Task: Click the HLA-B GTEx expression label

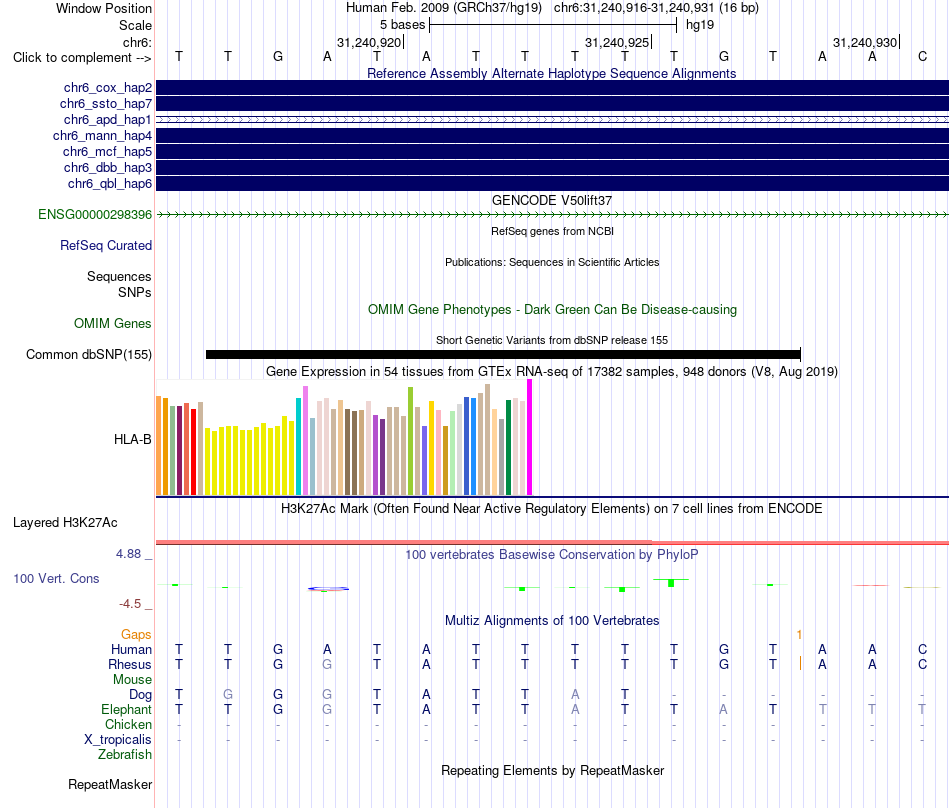Action: point(133,440)
